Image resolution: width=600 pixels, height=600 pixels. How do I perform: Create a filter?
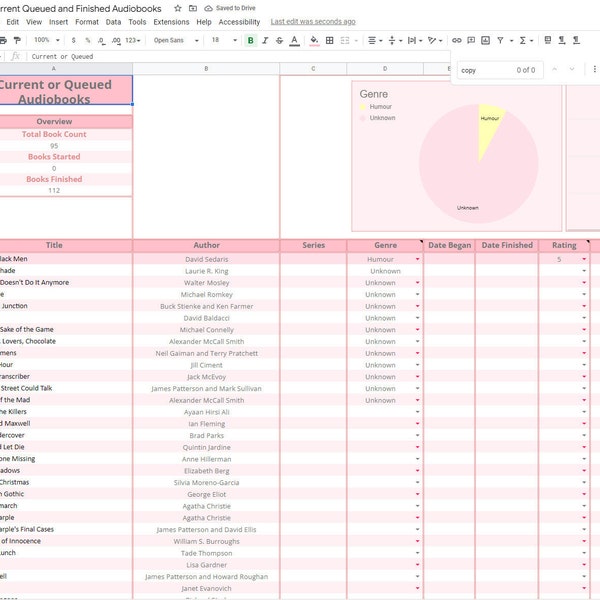point(500,40)
